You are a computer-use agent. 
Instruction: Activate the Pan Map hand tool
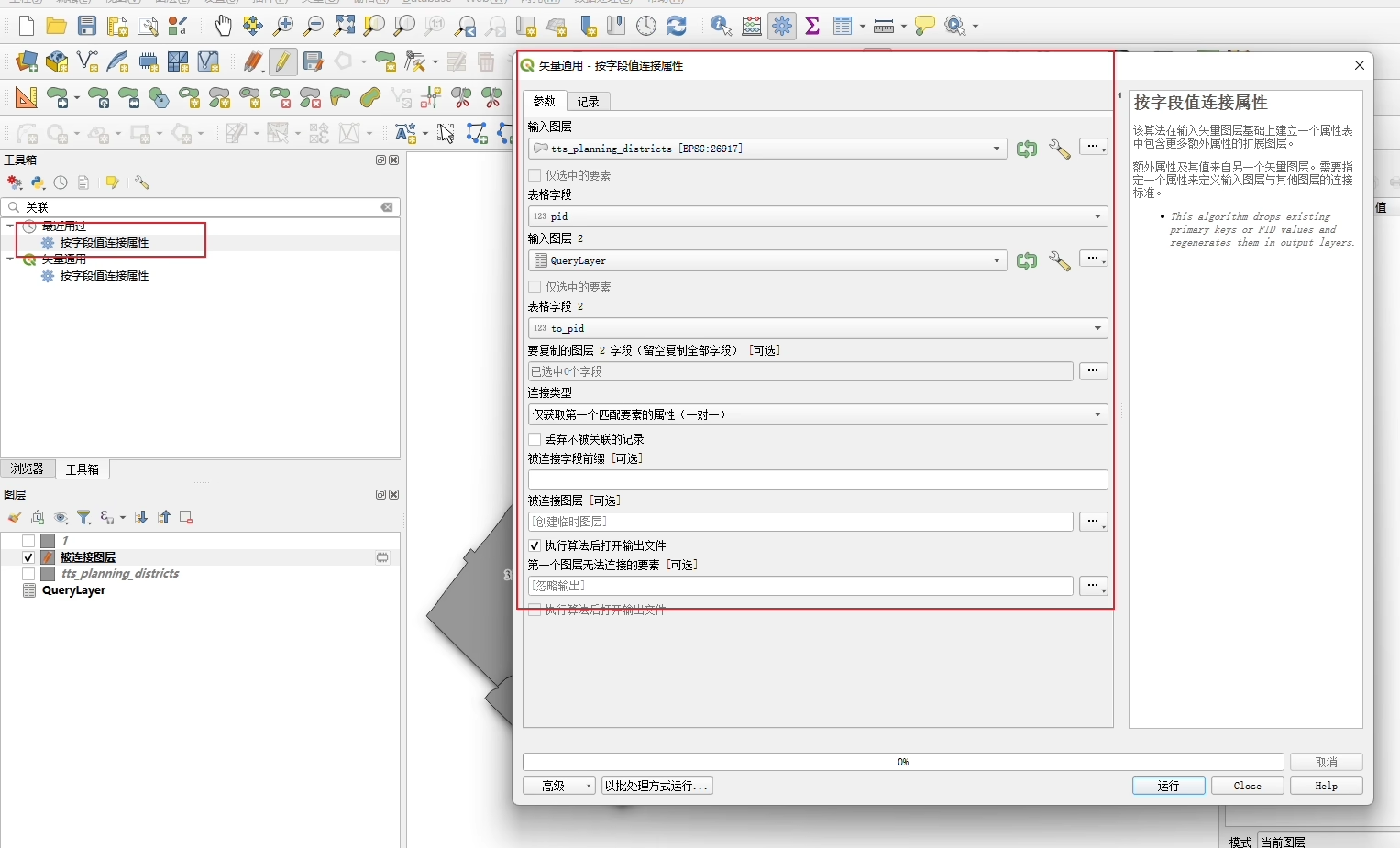tap(223, 27)
